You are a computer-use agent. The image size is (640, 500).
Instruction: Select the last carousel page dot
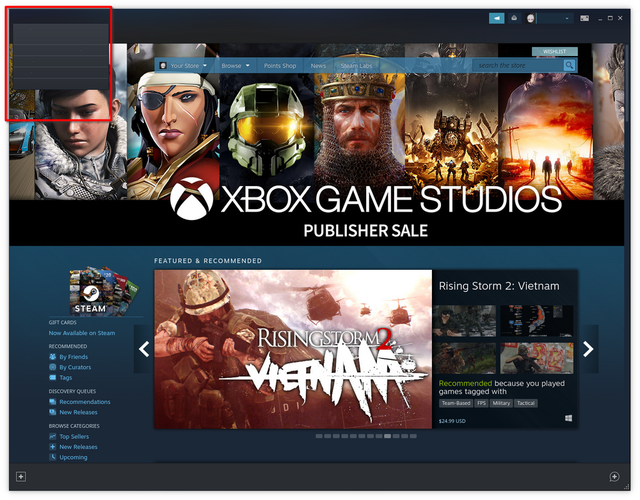(x=413, y=436)
